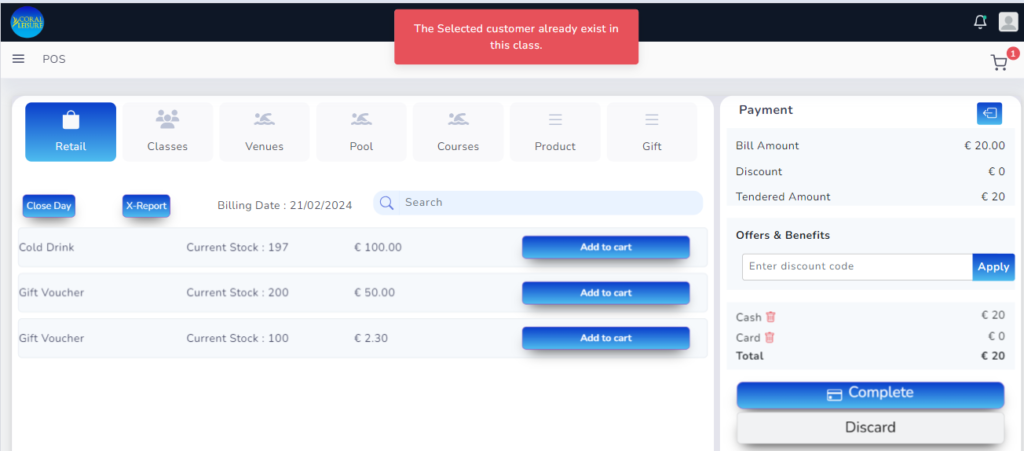Viewport: 1024px width, 451px height.
Task: Add Cold Drink to cart
Action: pyautogui.click(x=605, y=247)
